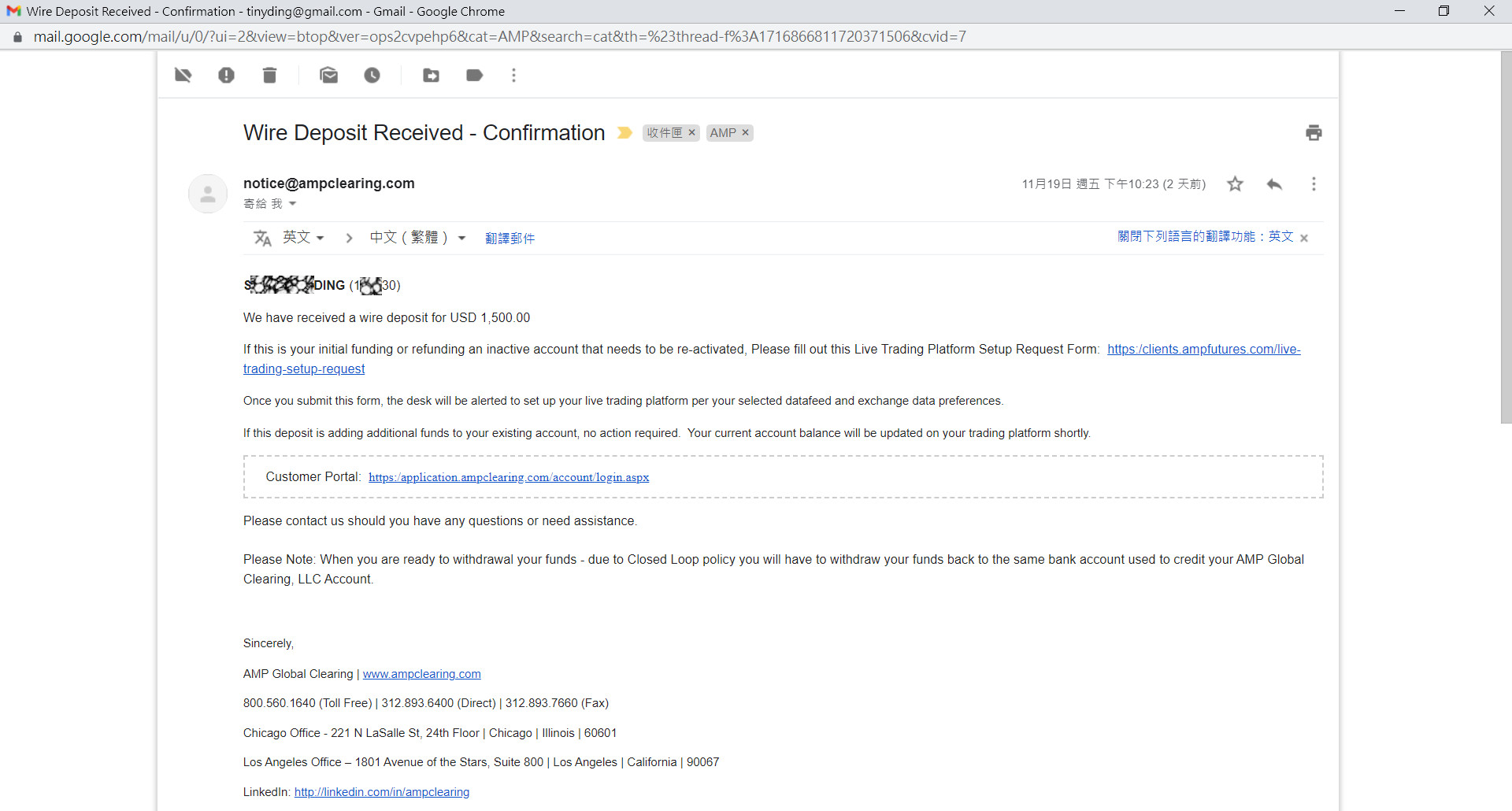The width and height of the screenshot is (1512, 811).
Task: Click the browser address bar URL
Action: 499,36
